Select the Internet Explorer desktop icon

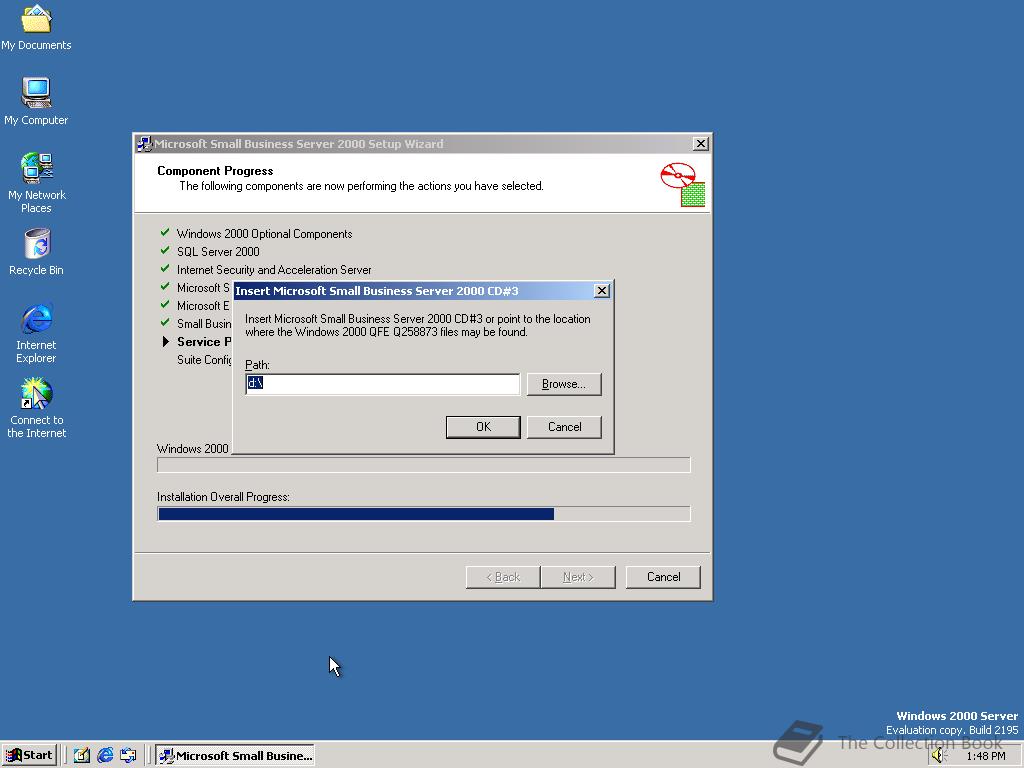click(36, 333)
